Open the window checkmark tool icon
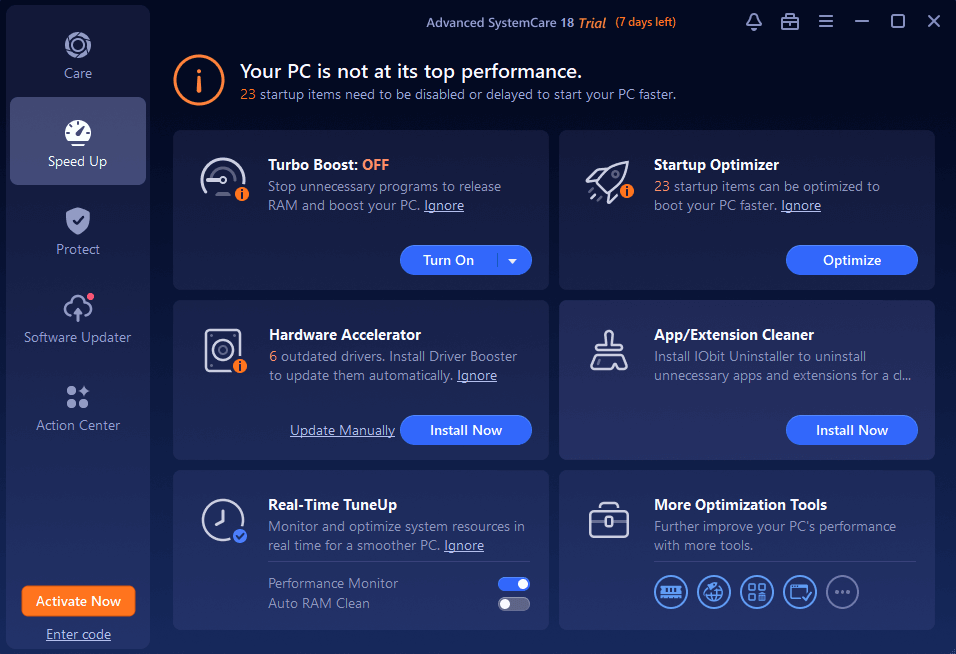 click(x=799, y=592)
